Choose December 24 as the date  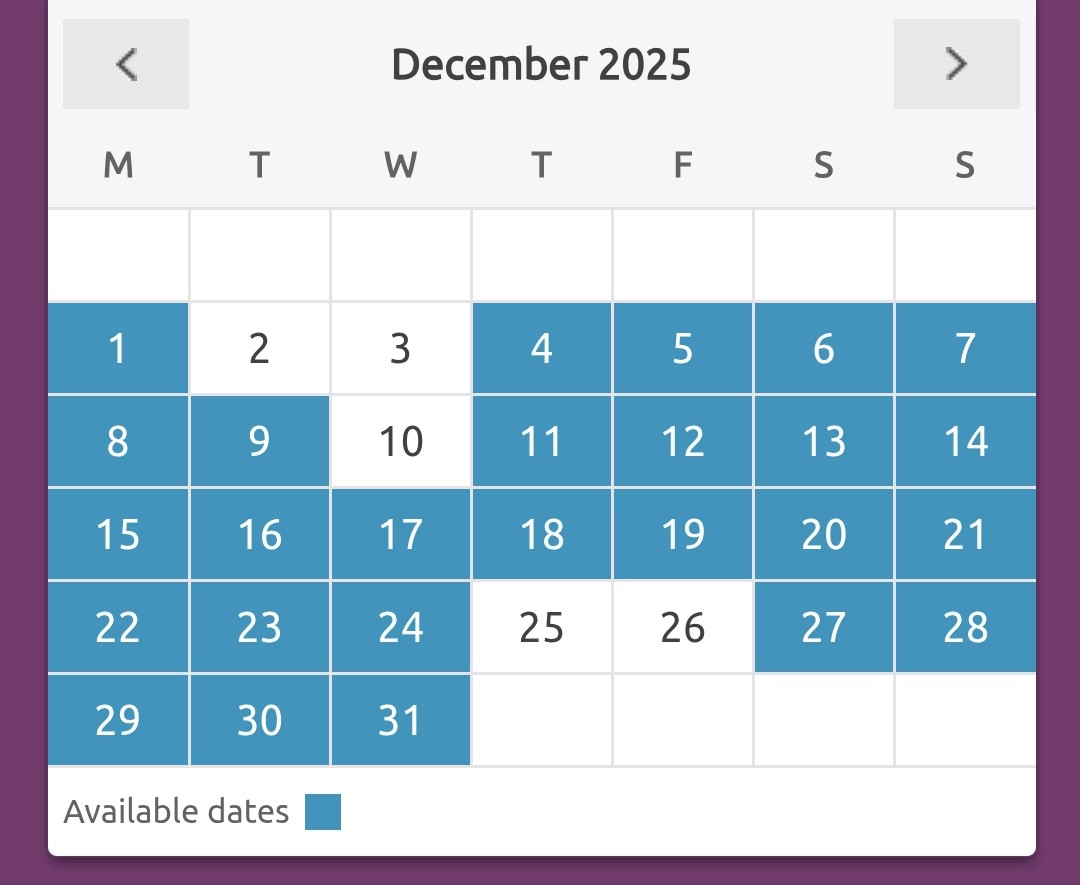[x=401, y=627]
